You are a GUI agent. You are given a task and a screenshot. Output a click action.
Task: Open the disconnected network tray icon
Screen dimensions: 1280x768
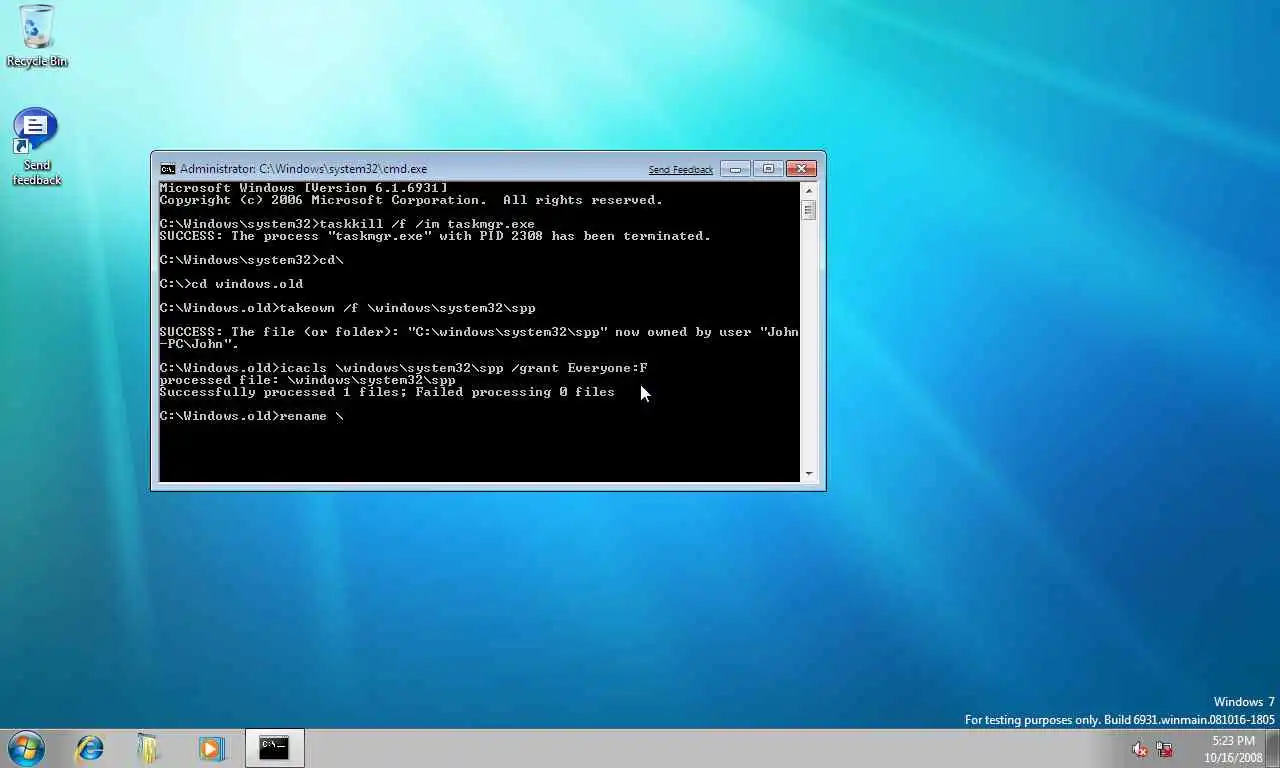click(x=1165, y=749)
